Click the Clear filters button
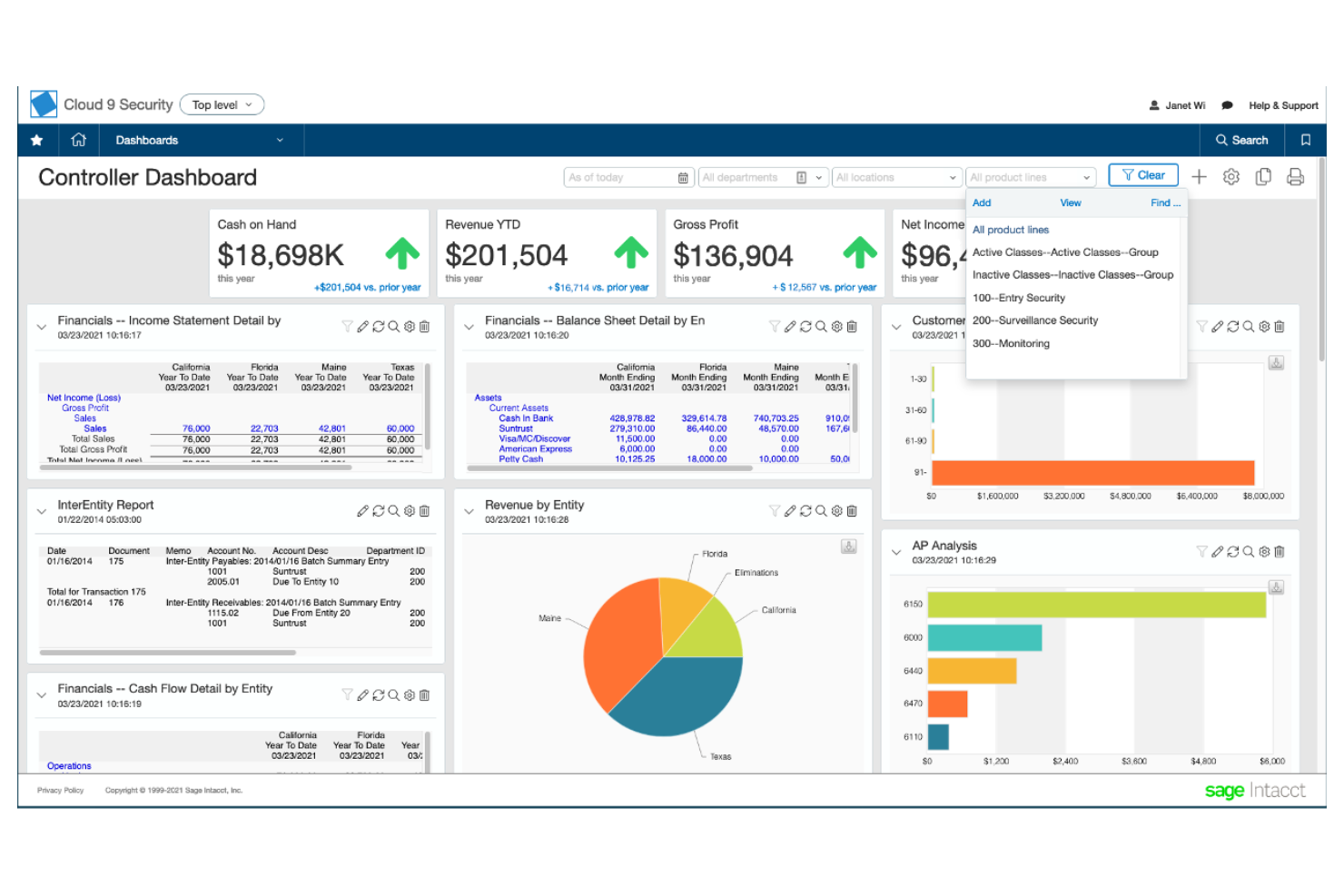Viewport: 1344px width, 896px height. 1142,174
